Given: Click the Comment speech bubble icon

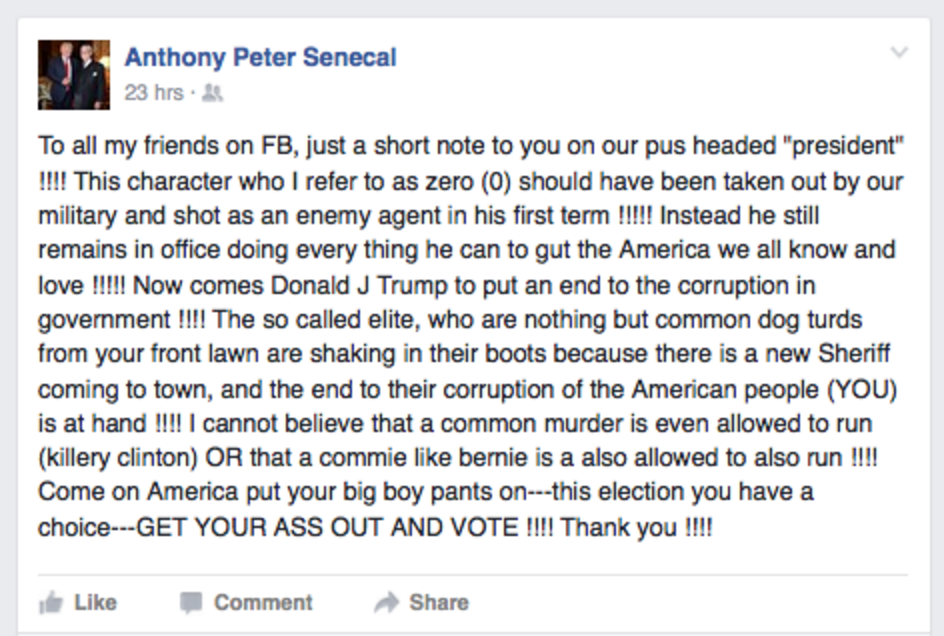Looking at the screenshot, I should (x=190, y=602).
